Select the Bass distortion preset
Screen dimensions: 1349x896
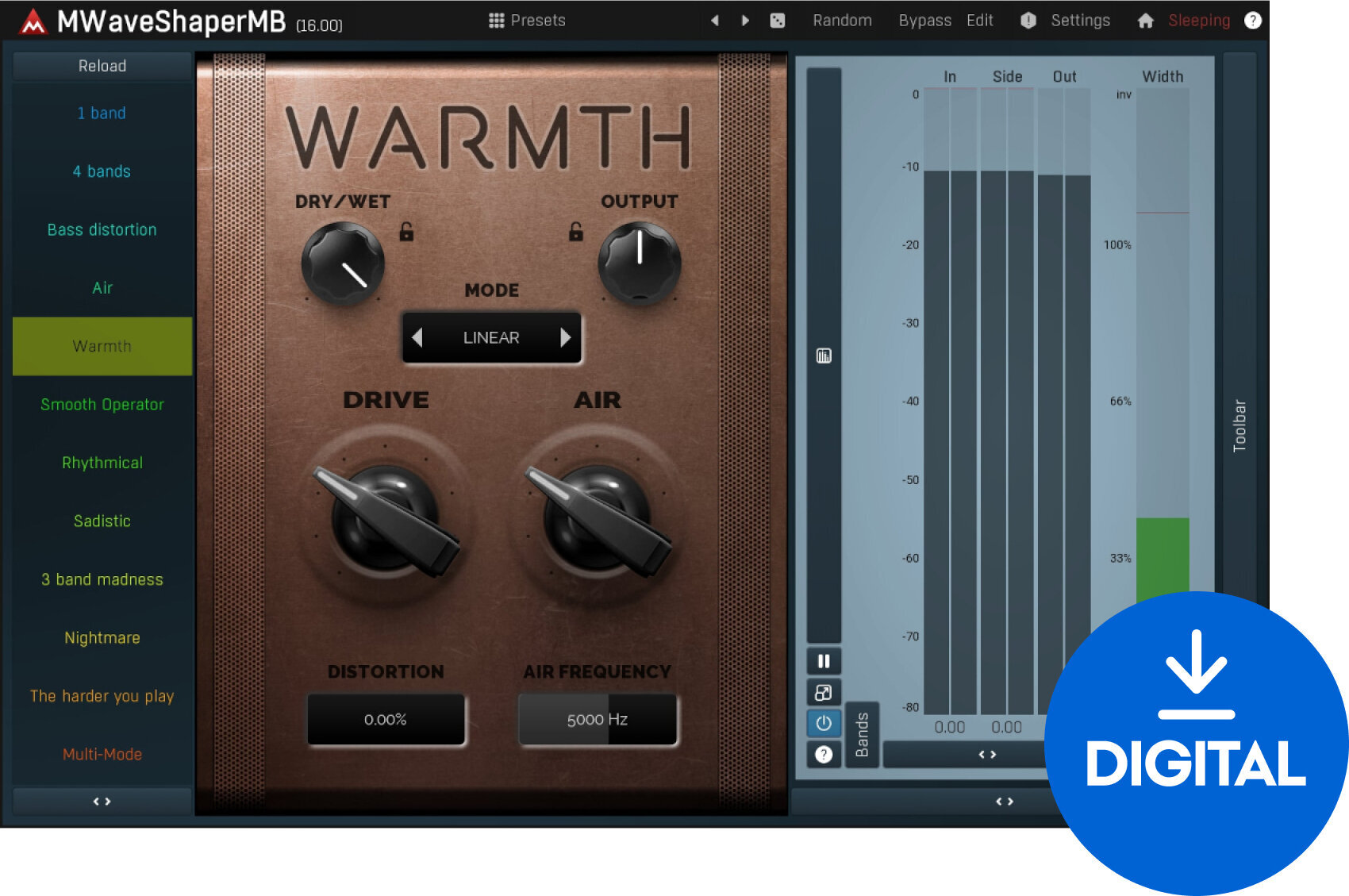coord(102,230)
